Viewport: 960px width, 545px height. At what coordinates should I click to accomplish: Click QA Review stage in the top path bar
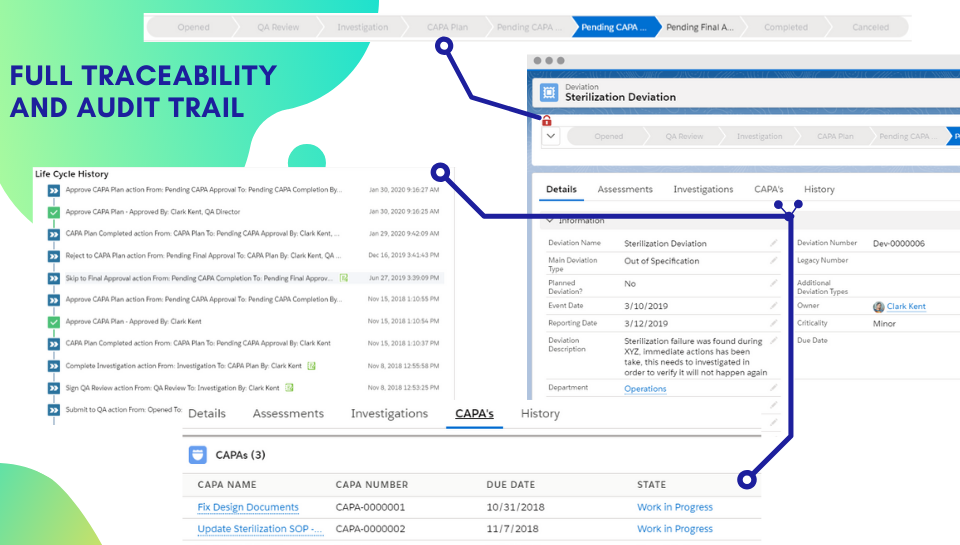point(278,27)
